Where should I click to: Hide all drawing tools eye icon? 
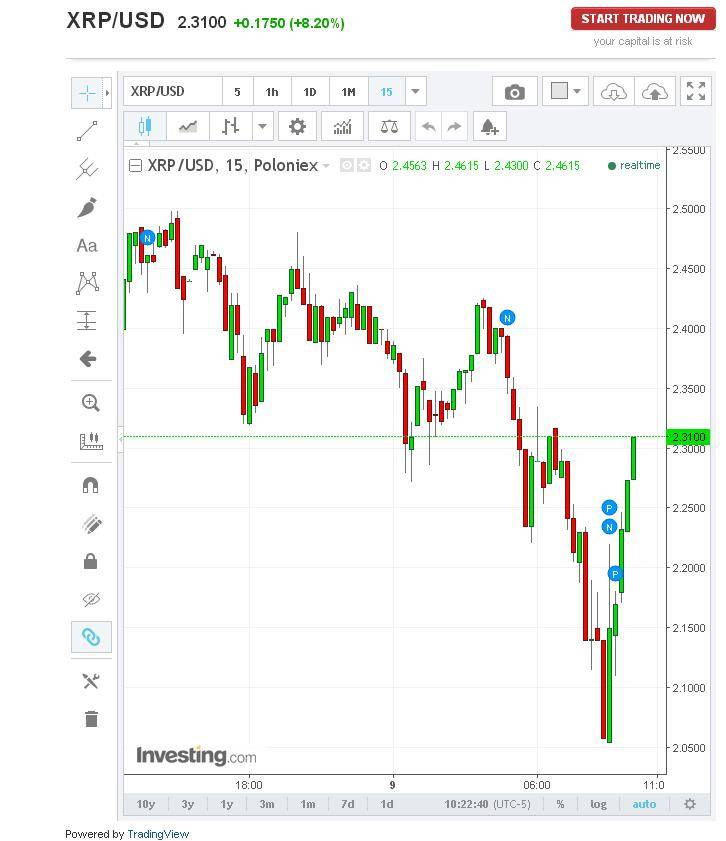click(92, 599)
